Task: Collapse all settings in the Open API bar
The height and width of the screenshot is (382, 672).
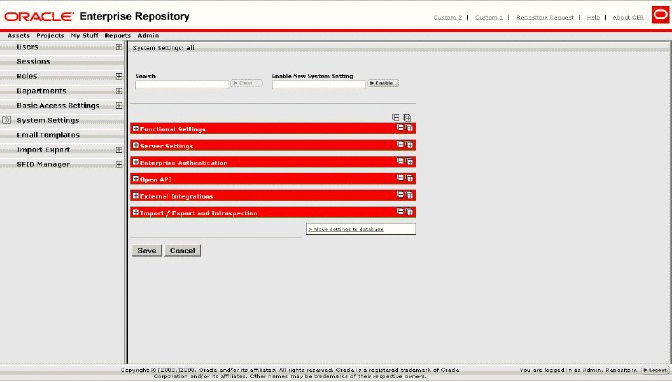Action: click(400, 177)
